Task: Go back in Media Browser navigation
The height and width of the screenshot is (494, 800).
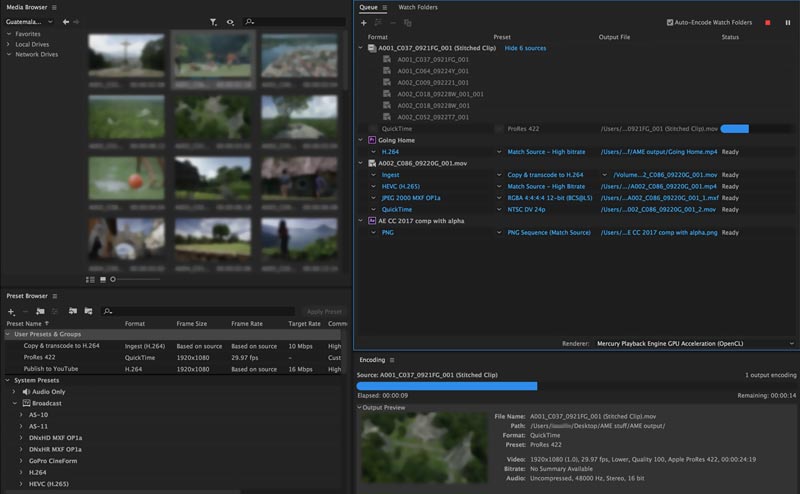Action: pyautogui.click(x=66, y=22)
